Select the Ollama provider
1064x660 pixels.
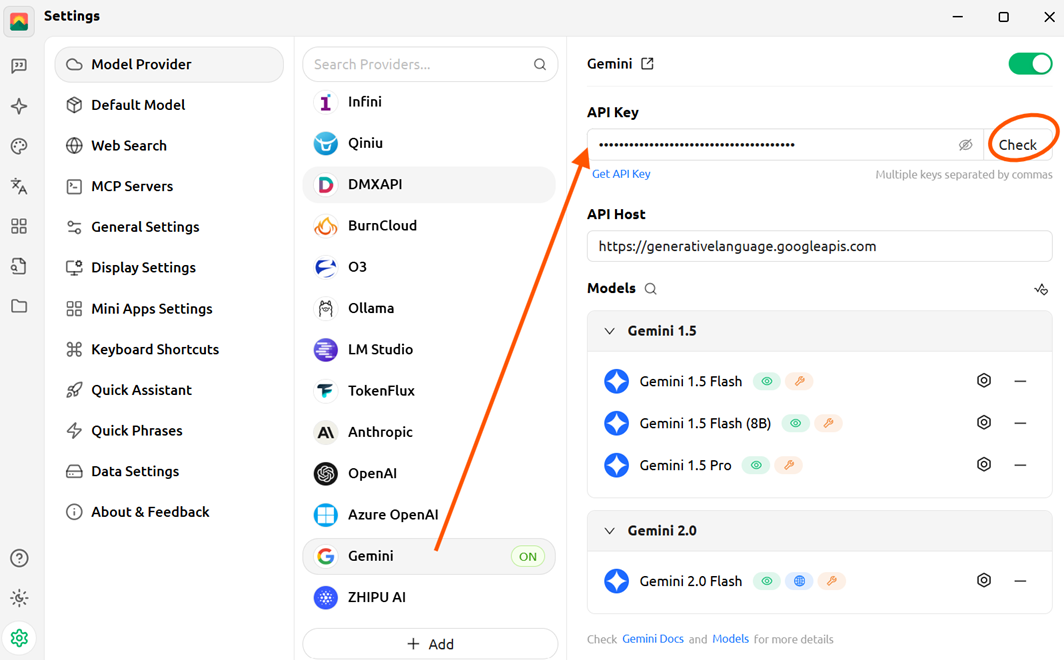click(429, 309)
